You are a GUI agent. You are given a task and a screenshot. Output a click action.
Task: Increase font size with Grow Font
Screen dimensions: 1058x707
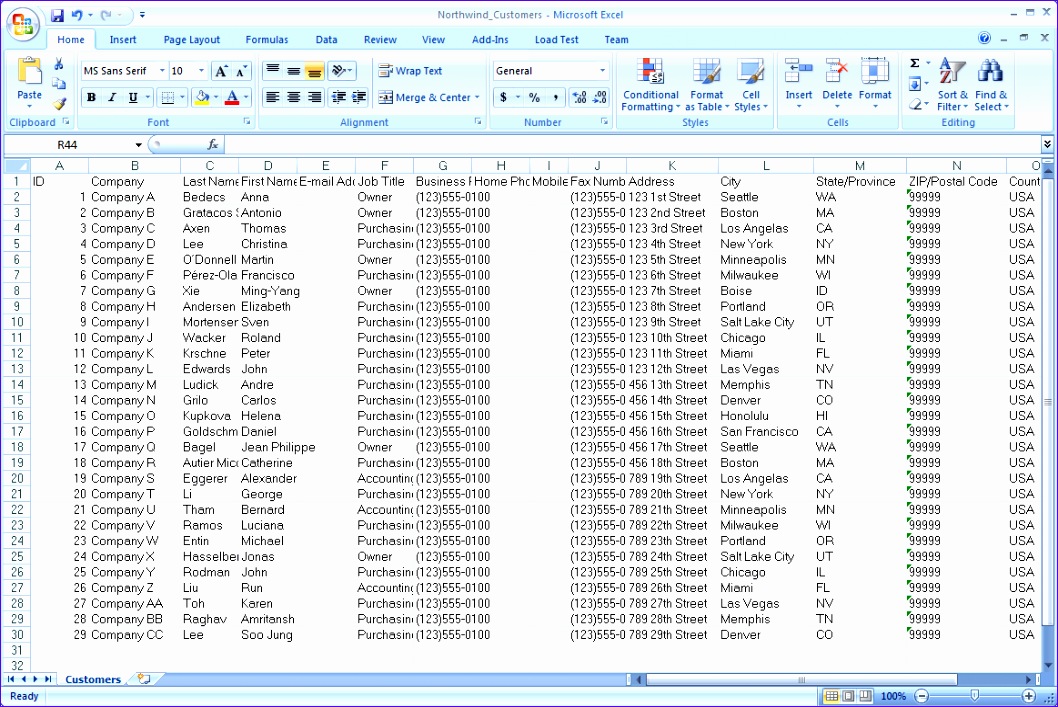point(221,71)
